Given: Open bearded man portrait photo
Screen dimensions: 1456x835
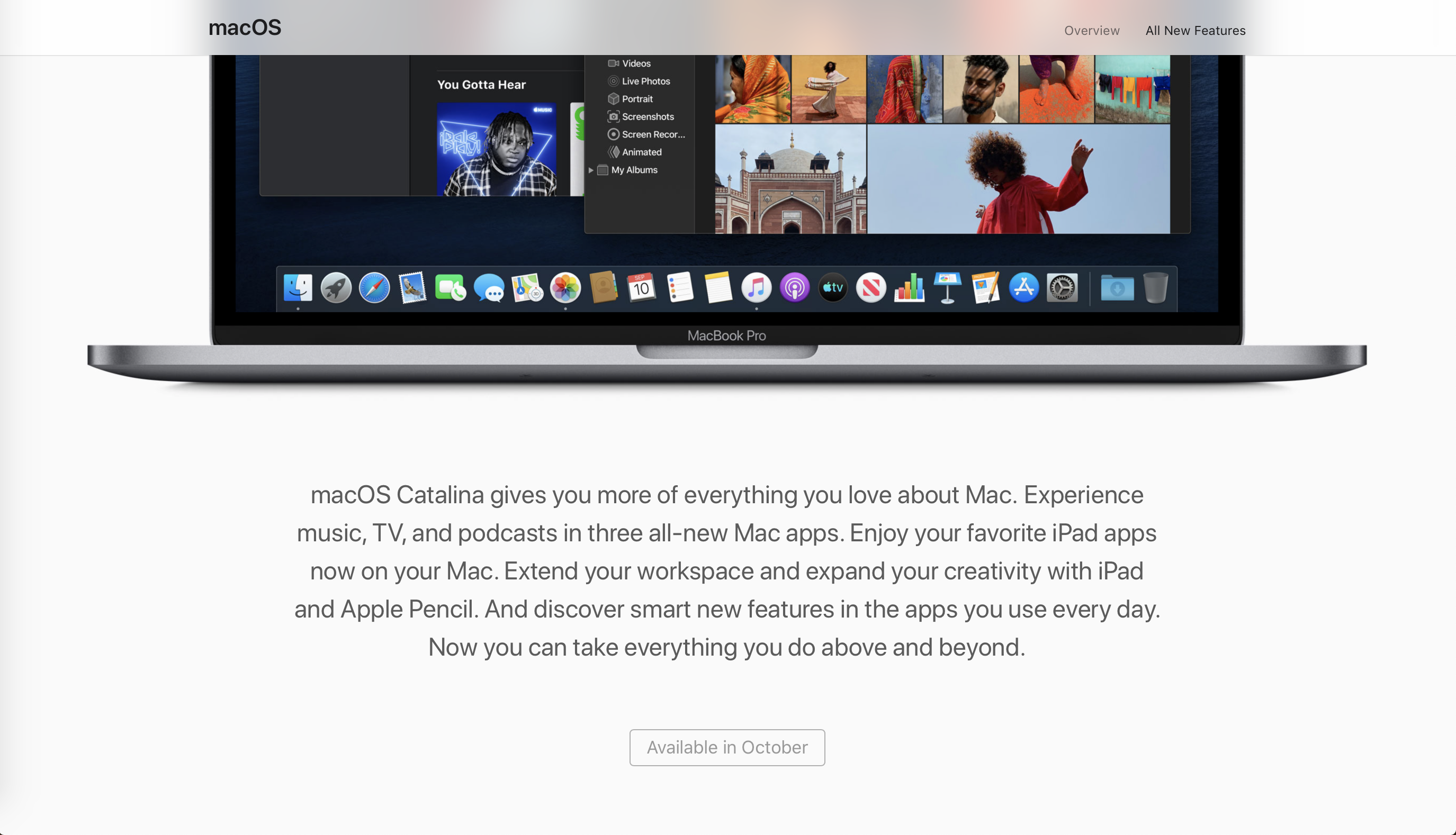Looking at the screenshot, I should (x=981, y=89).
